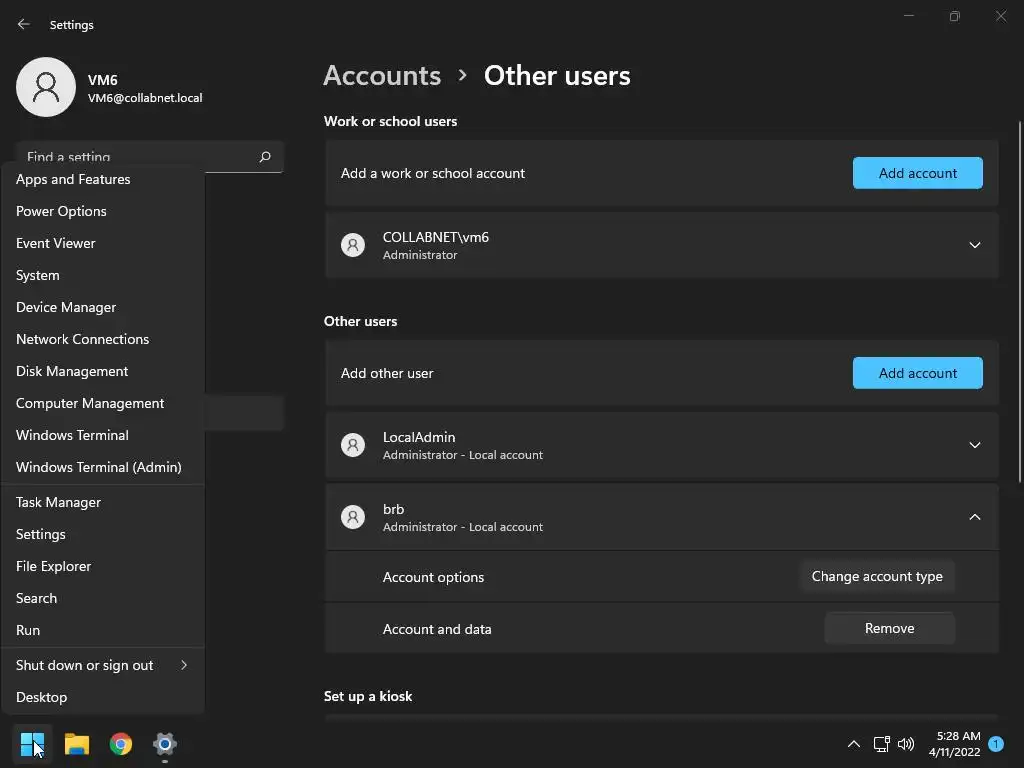Open Device Manager from the context menu
The width and height of the screenshot is (1024, 768).
tap(66, 307)
